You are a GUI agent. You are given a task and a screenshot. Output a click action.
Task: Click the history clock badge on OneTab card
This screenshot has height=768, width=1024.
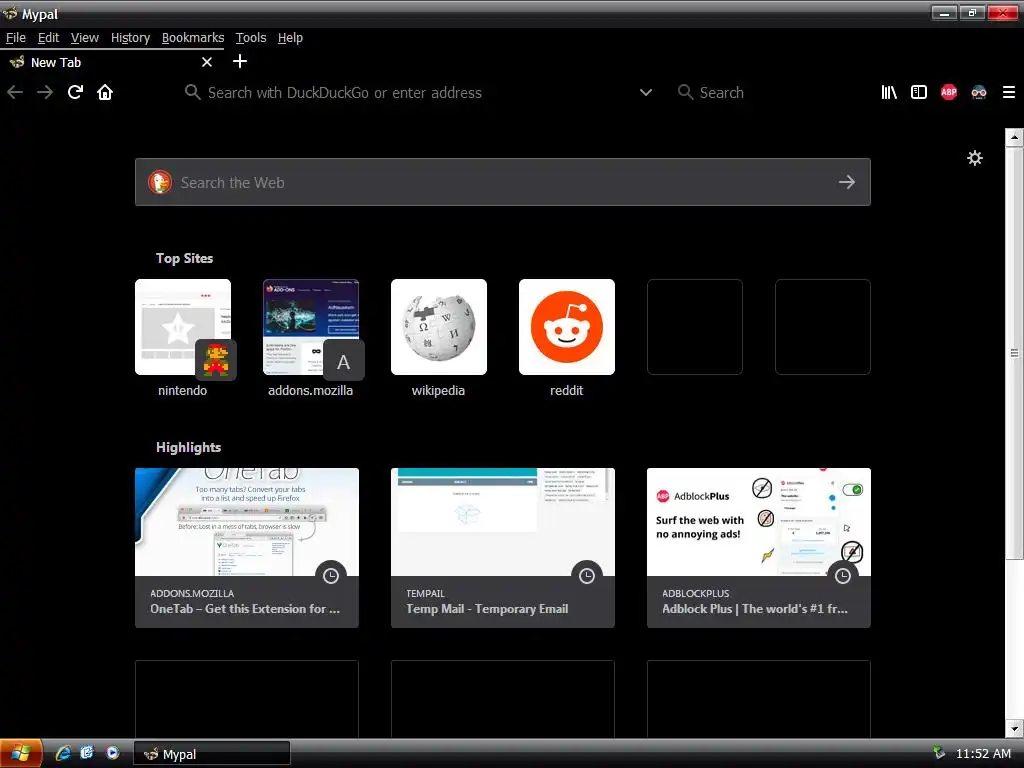[x=331, y=575]
